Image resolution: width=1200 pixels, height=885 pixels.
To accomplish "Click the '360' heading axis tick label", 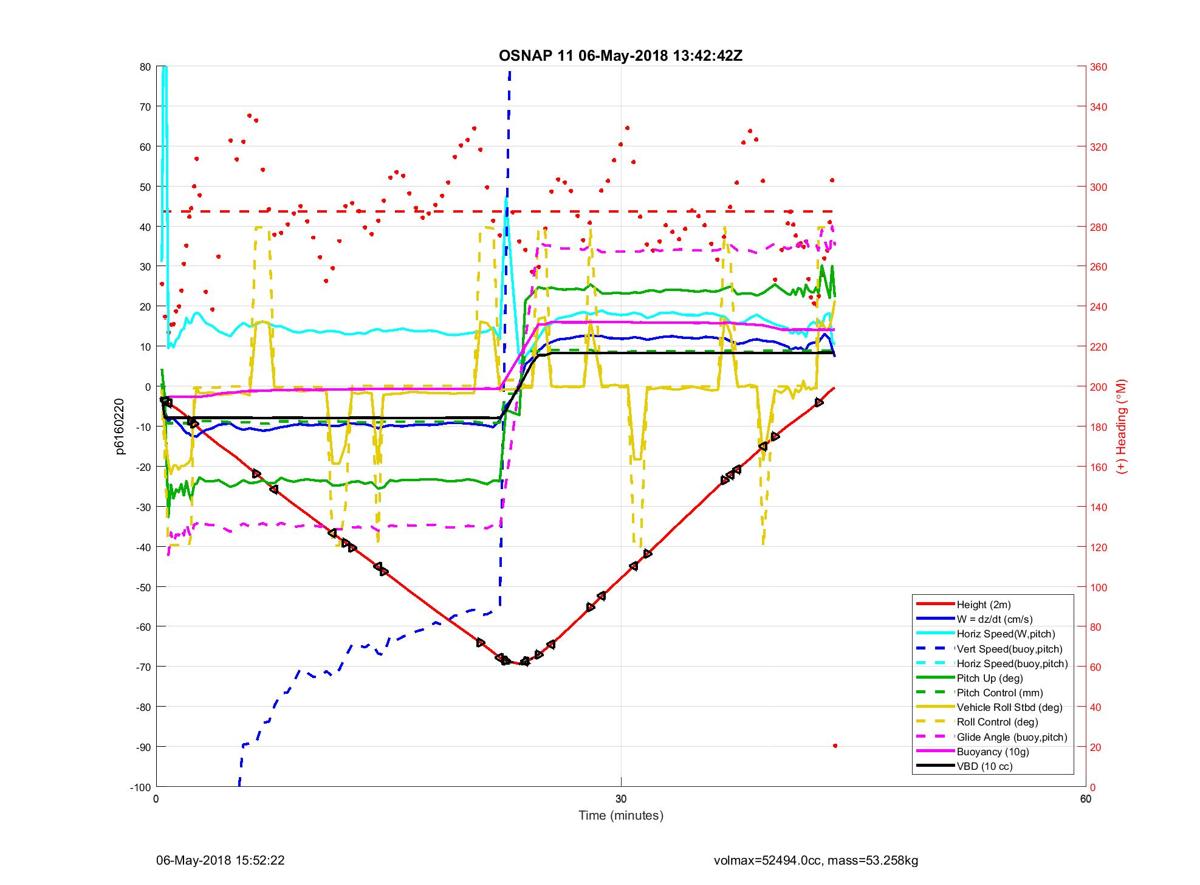I will pos(1099,67).
